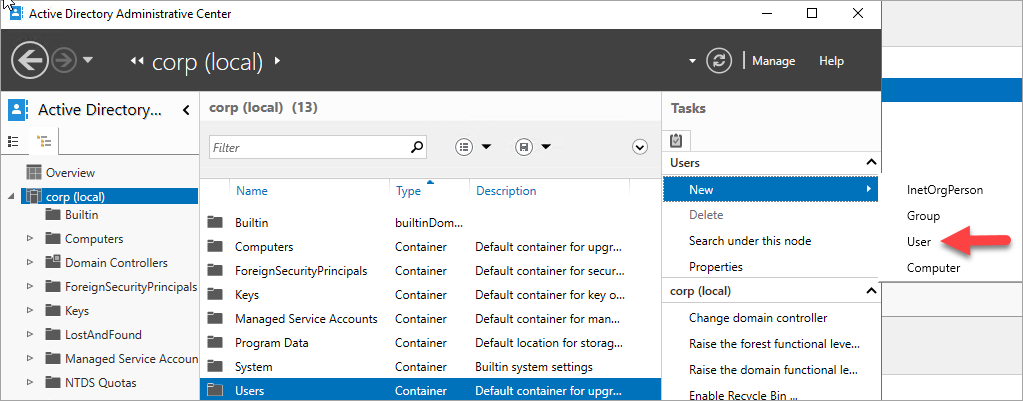This screenshot has width=1023, height=401.
Task: Click the search magnifier in Filter box
Action: [417, 147]
